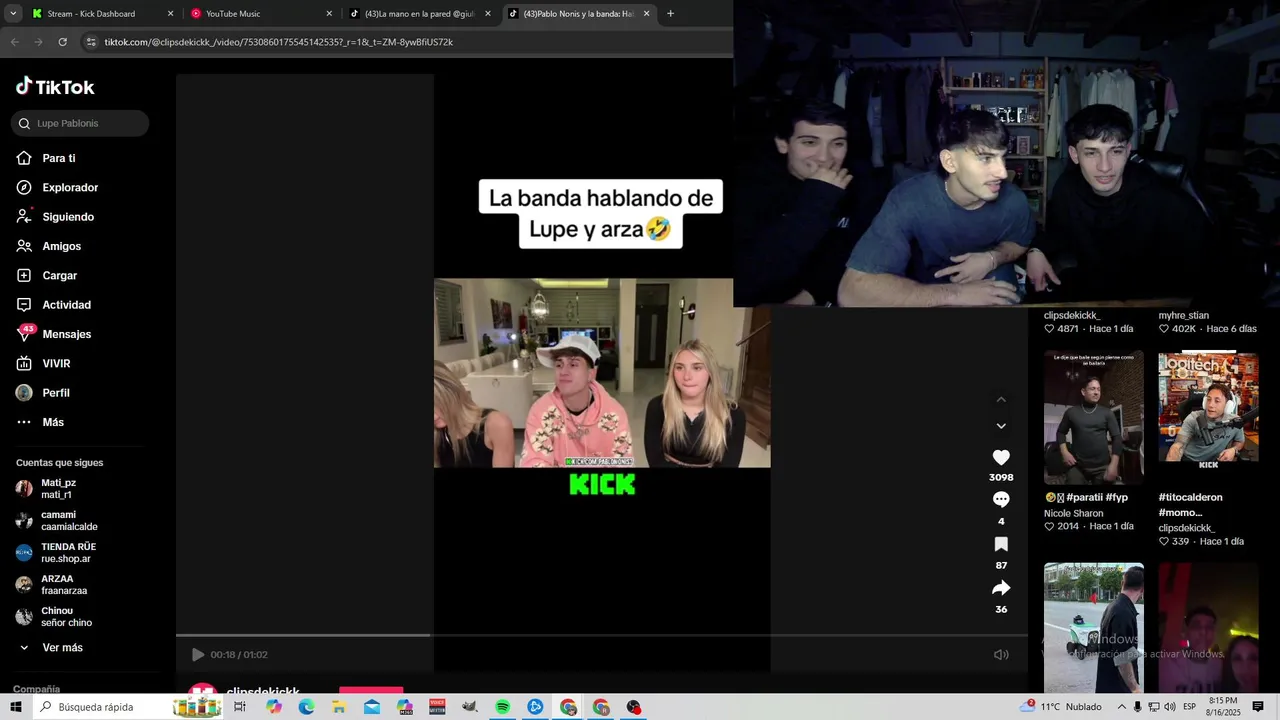Switch to La mano en la pared tab
The height and width of the screenshot is (720, 1280).
pos(419,14)
